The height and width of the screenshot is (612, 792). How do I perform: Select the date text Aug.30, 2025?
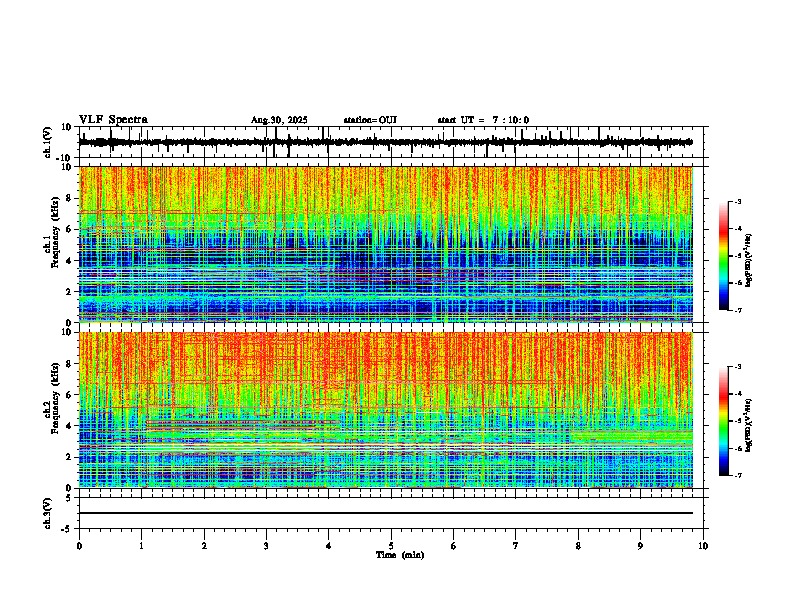coord(279,120)
